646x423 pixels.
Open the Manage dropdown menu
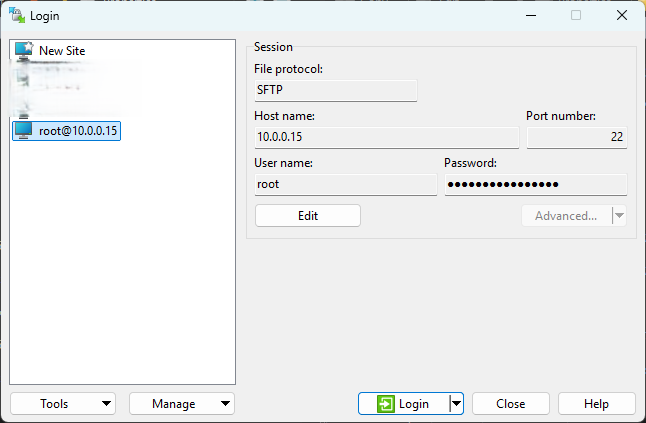point(182,404)
